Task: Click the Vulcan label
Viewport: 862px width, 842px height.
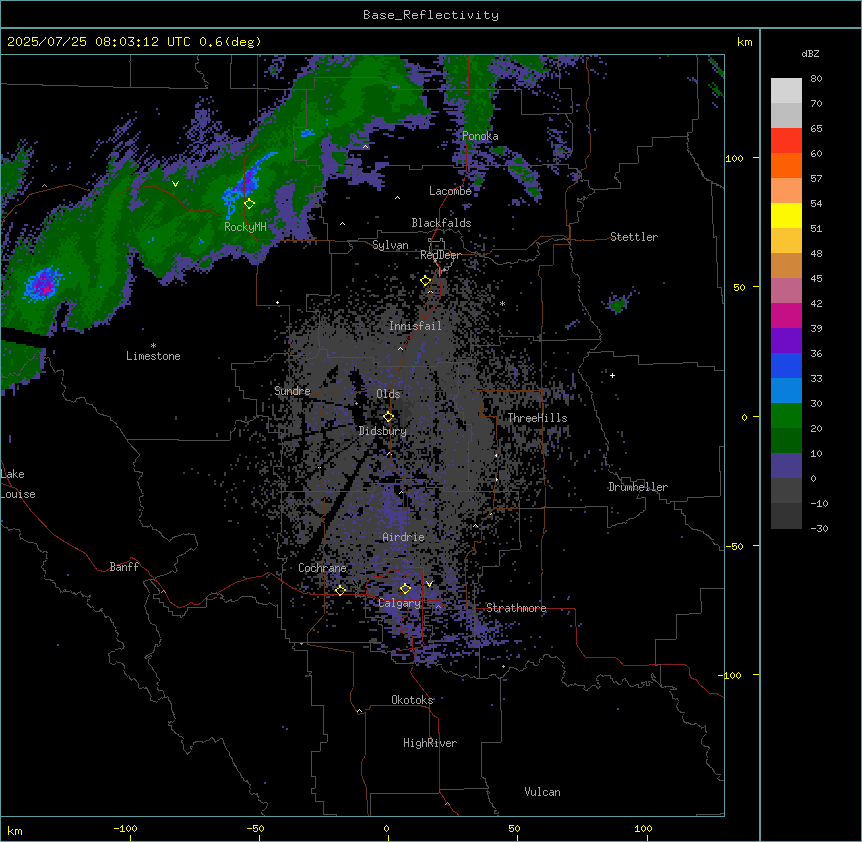Action: pyautogui.click(x=543, y=792)
